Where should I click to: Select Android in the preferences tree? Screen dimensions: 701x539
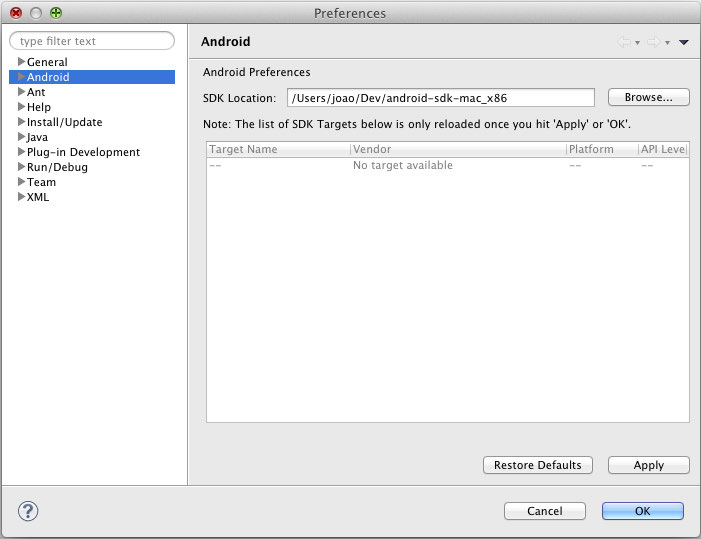(x=48, y=77)
